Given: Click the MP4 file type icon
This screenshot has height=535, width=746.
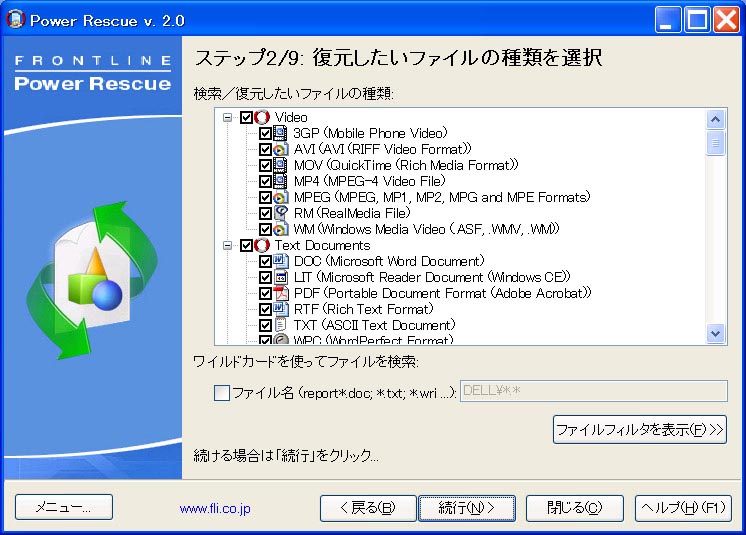Looking at the screenshot, I should click(281, 181).
